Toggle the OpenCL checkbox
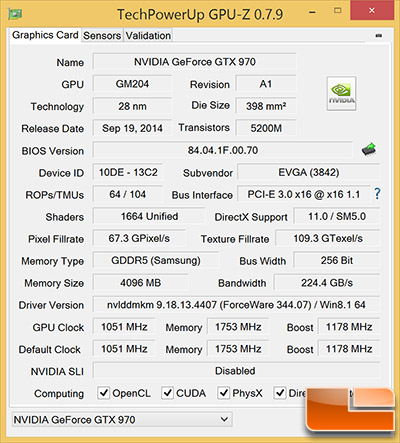The height and width of the screenshot is (443, 400). (x=103, y=393)
